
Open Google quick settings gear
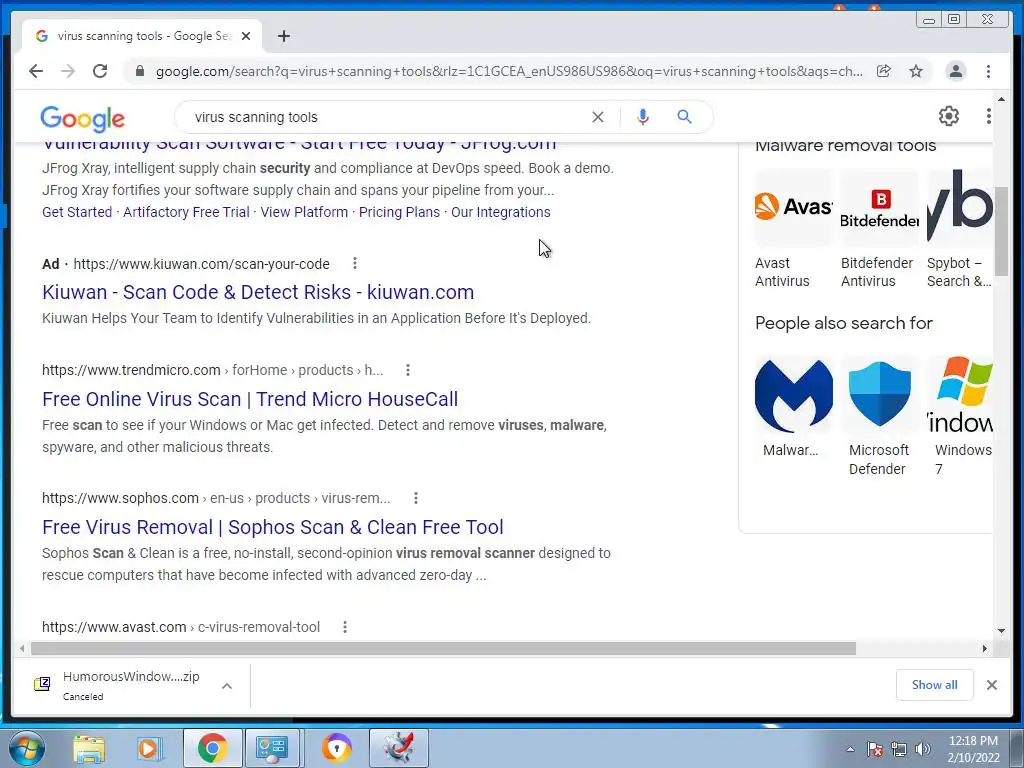(949, 116)
